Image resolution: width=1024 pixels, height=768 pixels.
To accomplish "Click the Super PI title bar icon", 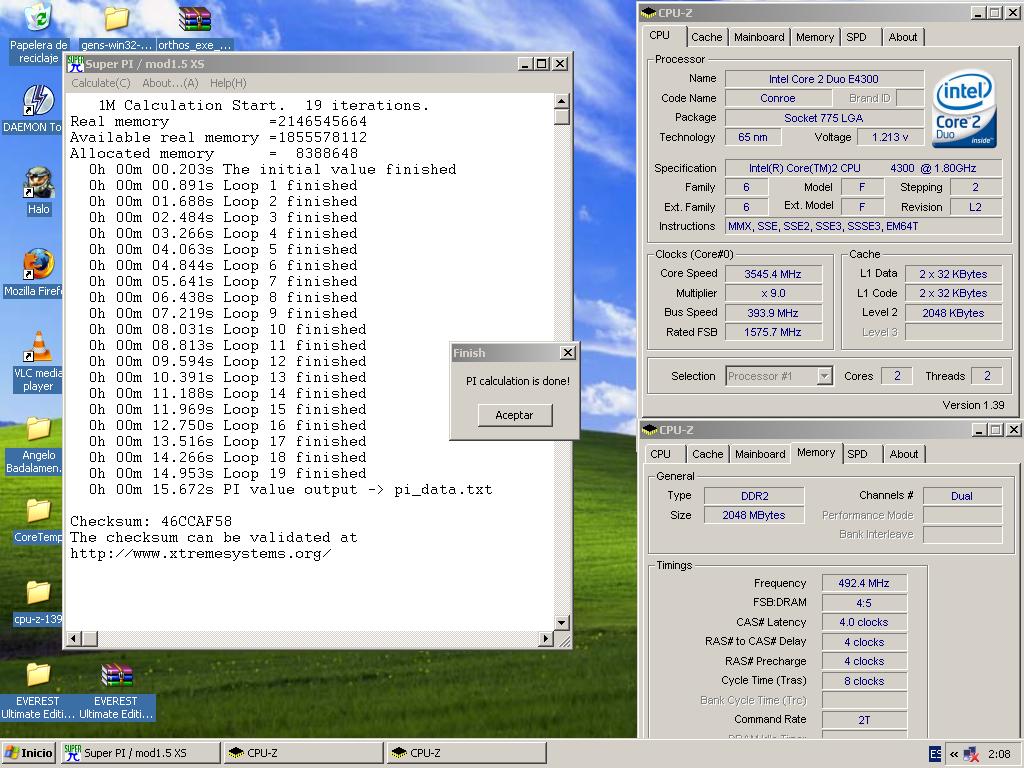I will coord(74,64).
